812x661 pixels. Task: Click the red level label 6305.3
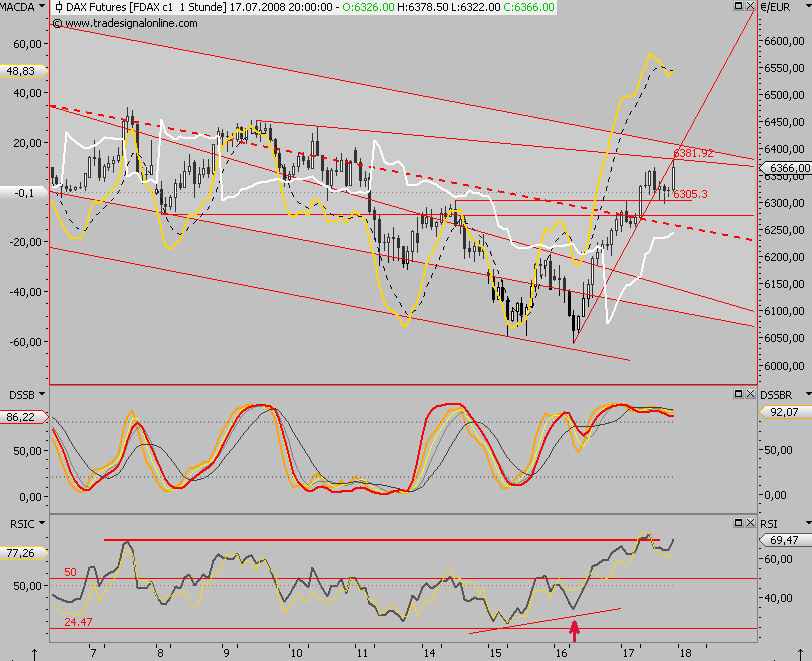(x=690, y=194)
